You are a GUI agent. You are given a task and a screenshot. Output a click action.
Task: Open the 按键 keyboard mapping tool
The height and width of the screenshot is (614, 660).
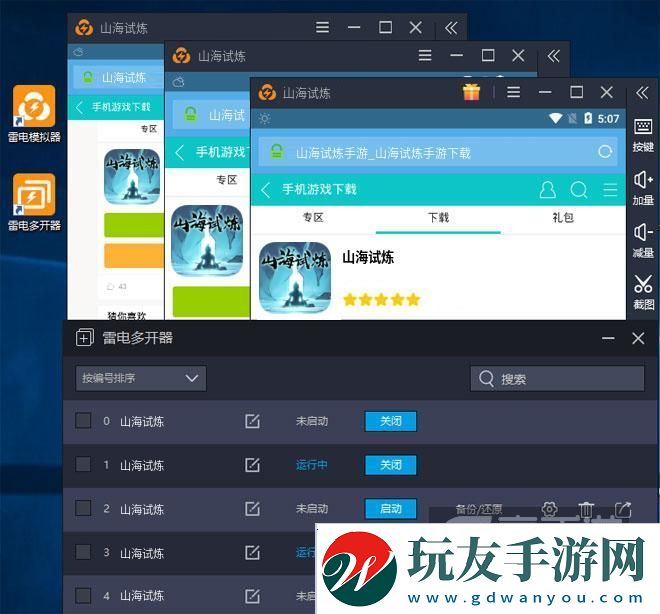643,136
